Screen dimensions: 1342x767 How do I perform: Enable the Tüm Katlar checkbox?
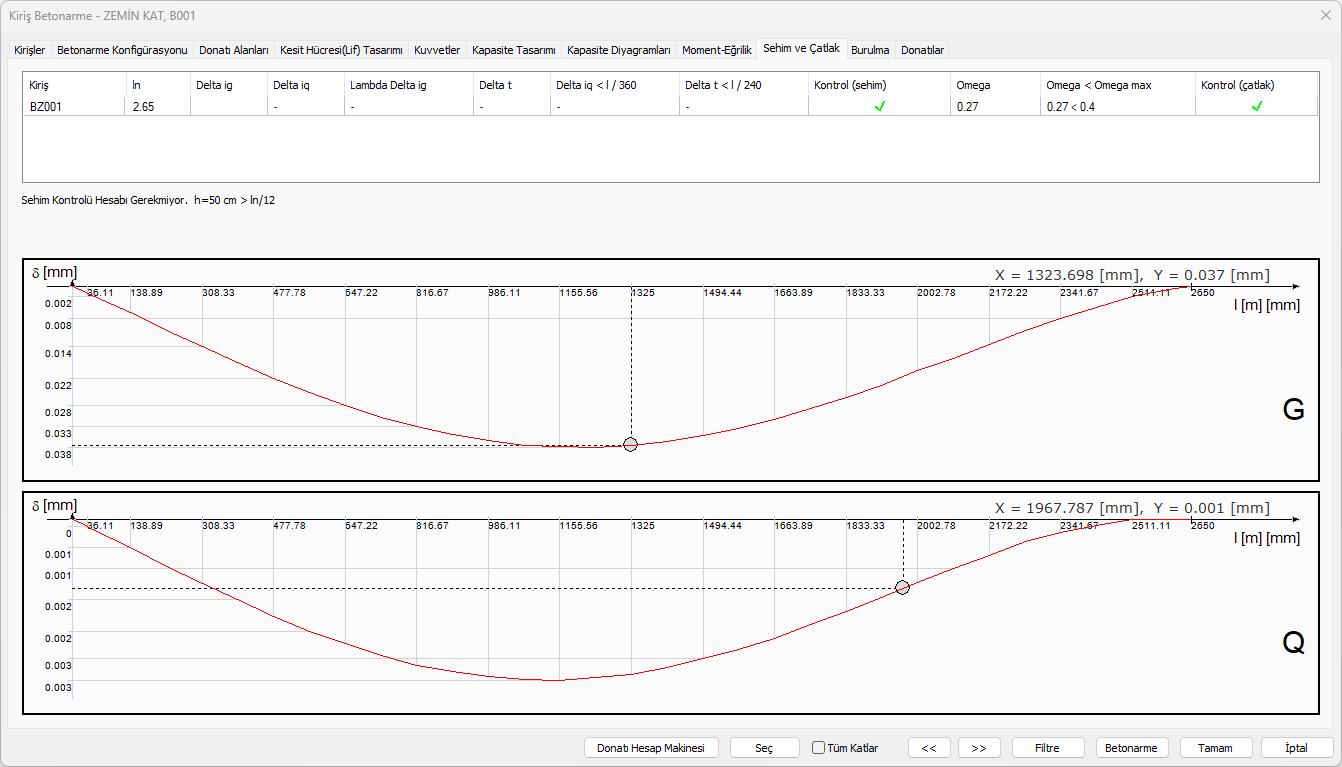click(819, 748)
